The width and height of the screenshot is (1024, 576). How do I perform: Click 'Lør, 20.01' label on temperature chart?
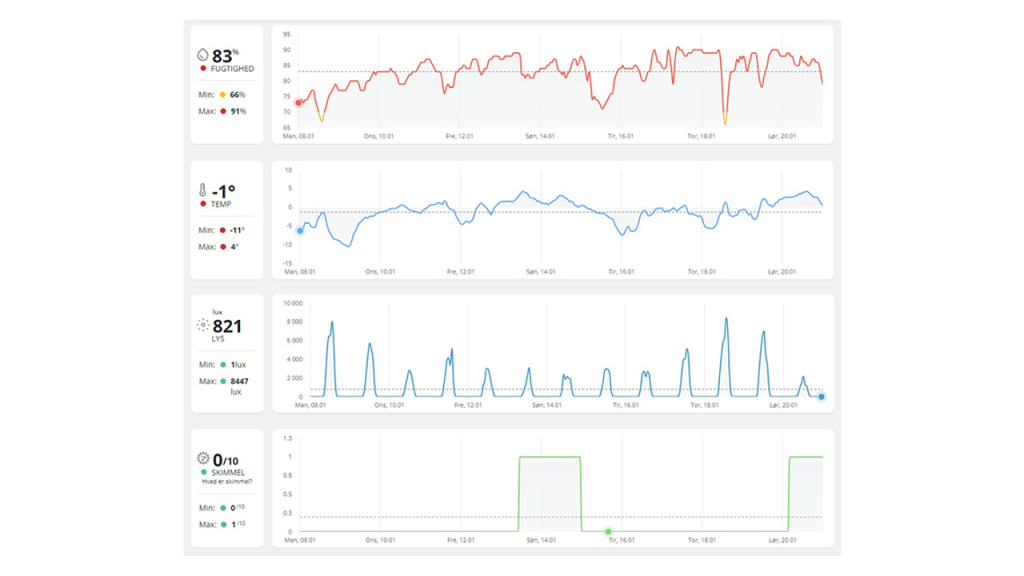(782, 271)
